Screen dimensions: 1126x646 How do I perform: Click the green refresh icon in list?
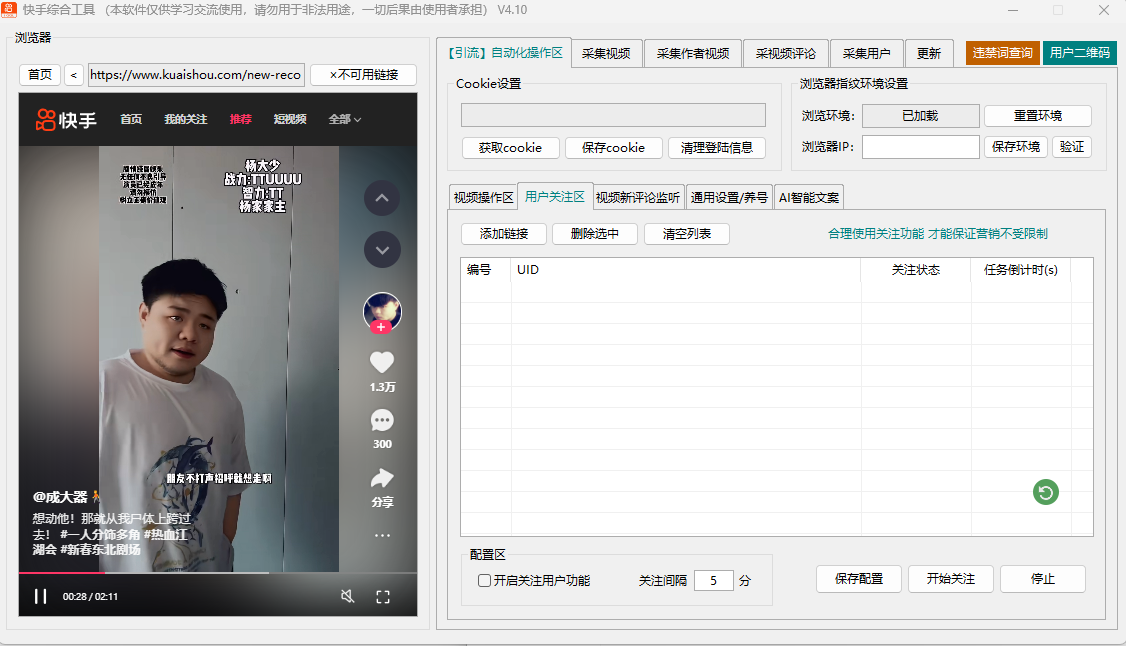(1046, 492)
